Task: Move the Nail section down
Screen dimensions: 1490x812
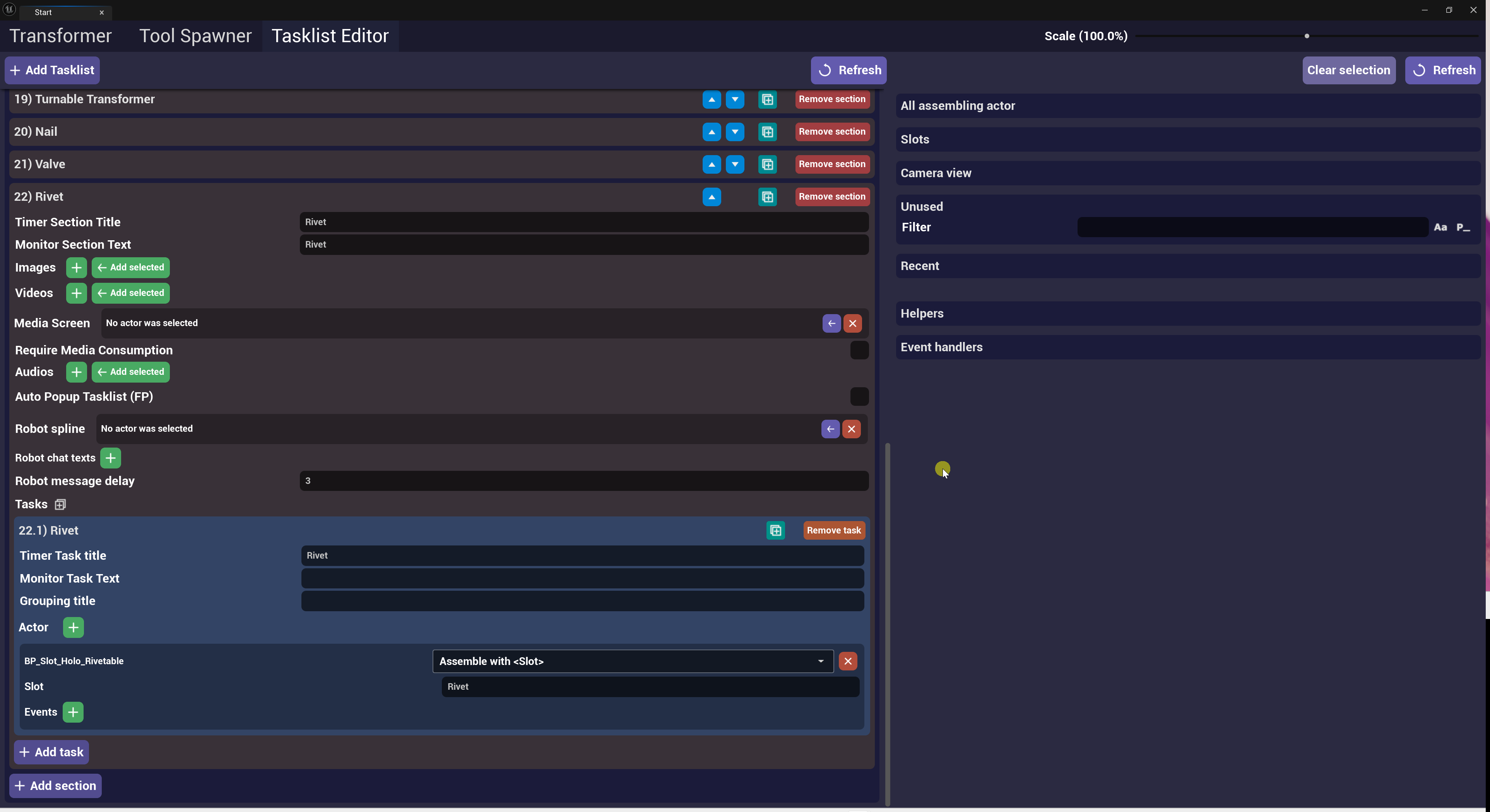Action: coord(735,132)
